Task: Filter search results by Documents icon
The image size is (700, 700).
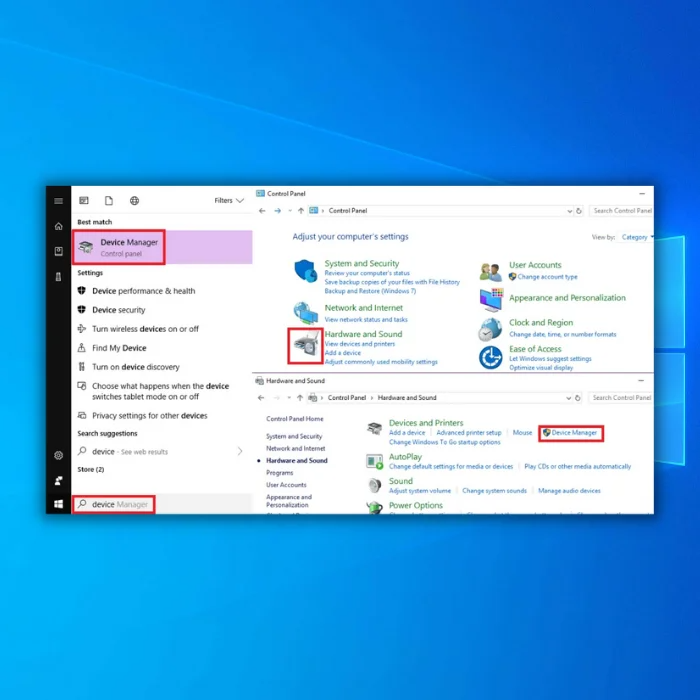Action: [109, 200]
